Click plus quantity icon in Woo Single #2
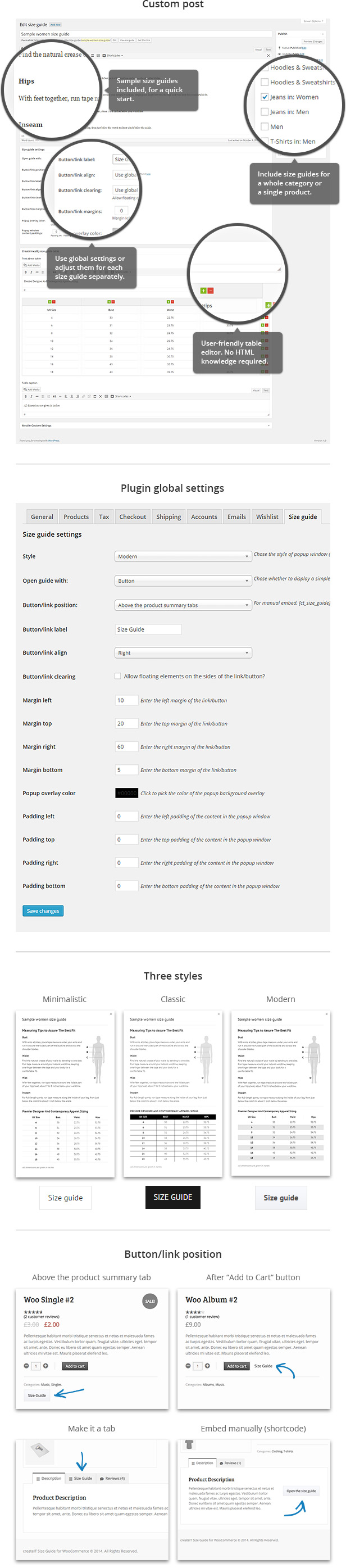Image resolution: width=346 pixels, height=1568 pixels. click(x=45, y=1367)
